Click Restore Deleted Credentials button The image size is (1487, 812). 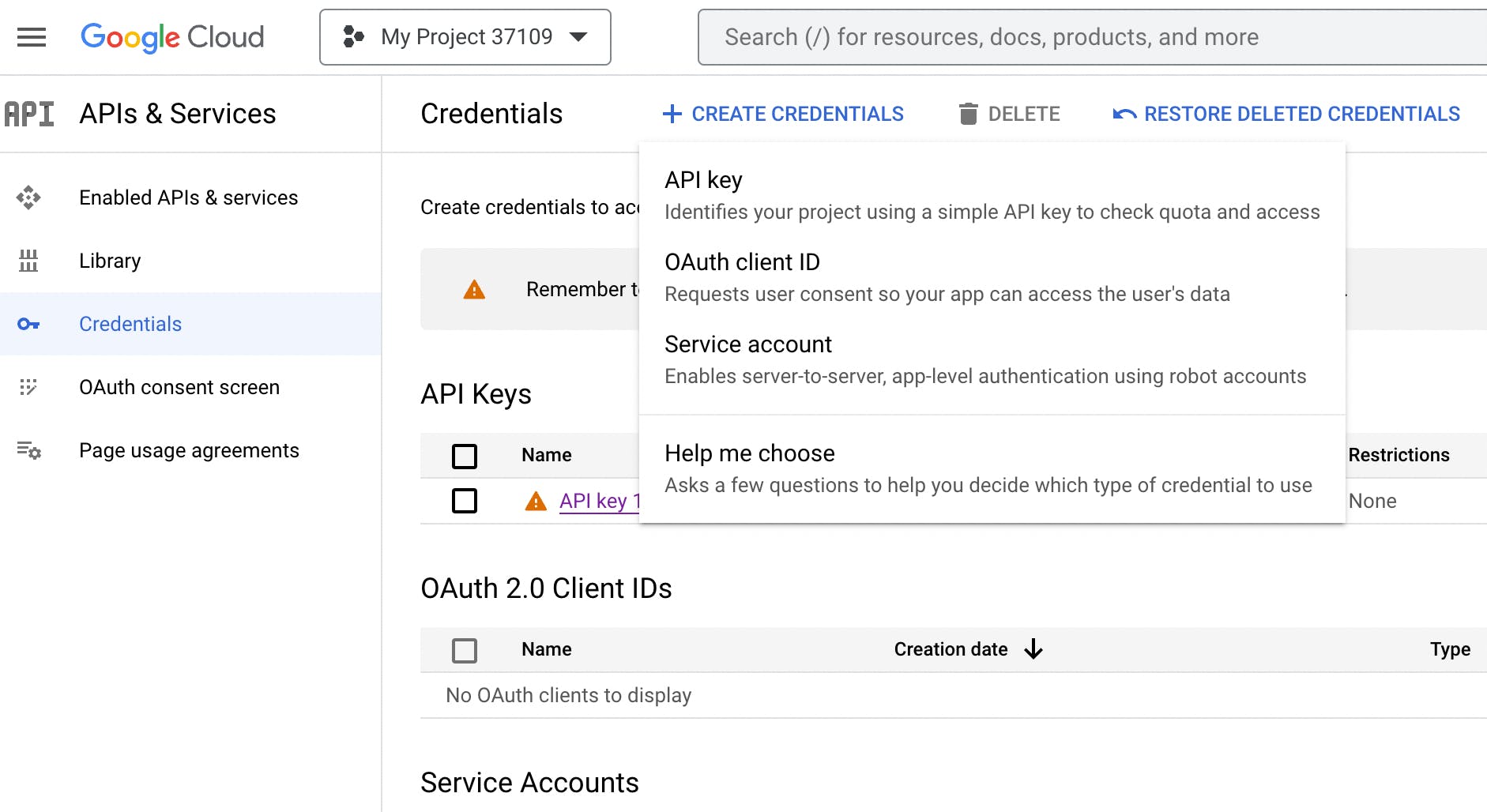pyautogui.click(x=1286, y=114)
